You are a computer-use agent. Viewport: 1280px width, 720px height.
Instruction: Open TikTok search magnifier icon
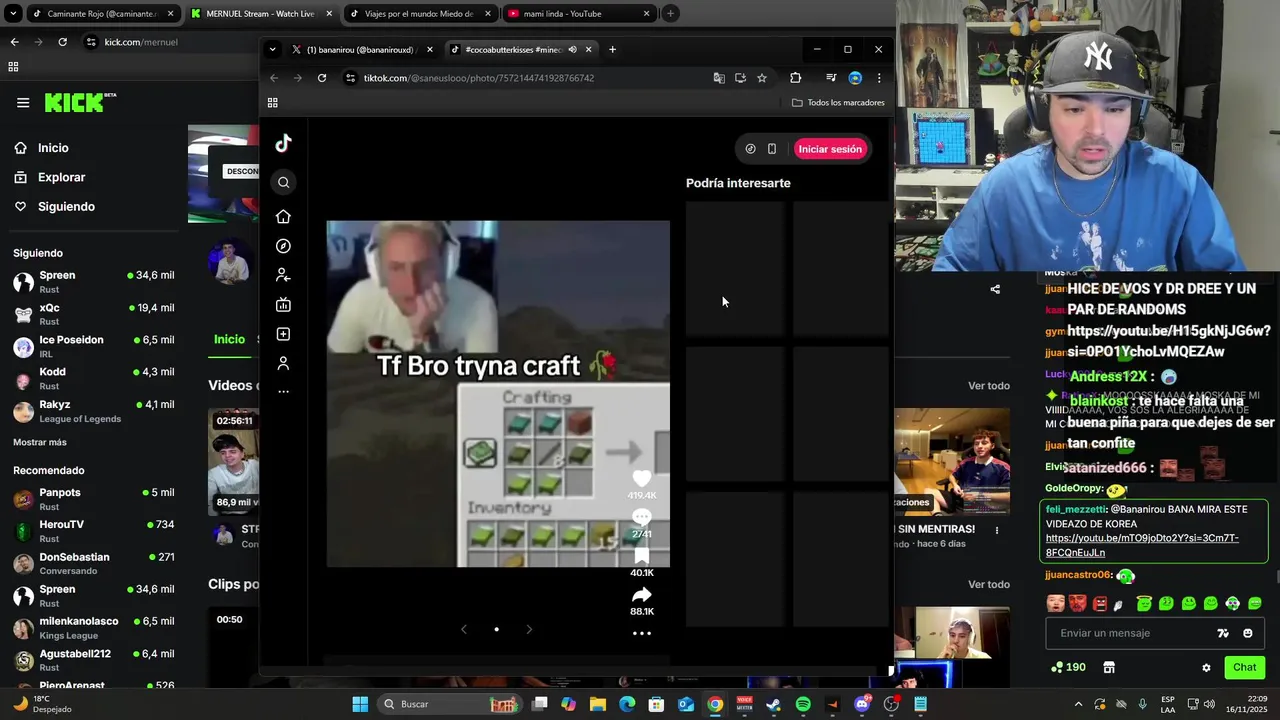[x=284, y=182]
